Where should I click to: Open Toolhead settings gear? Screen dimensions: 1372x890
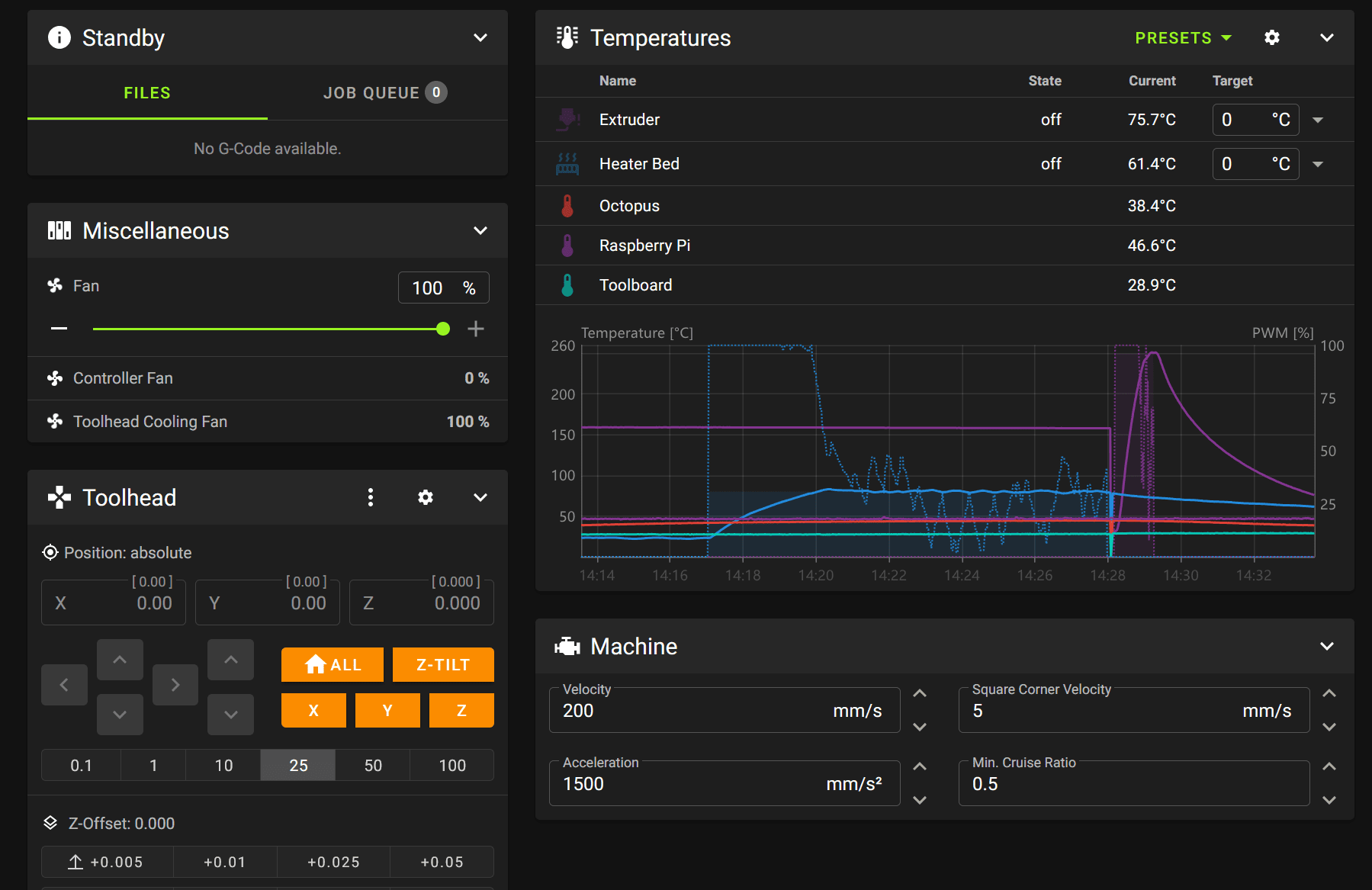[x=426, y=497]
